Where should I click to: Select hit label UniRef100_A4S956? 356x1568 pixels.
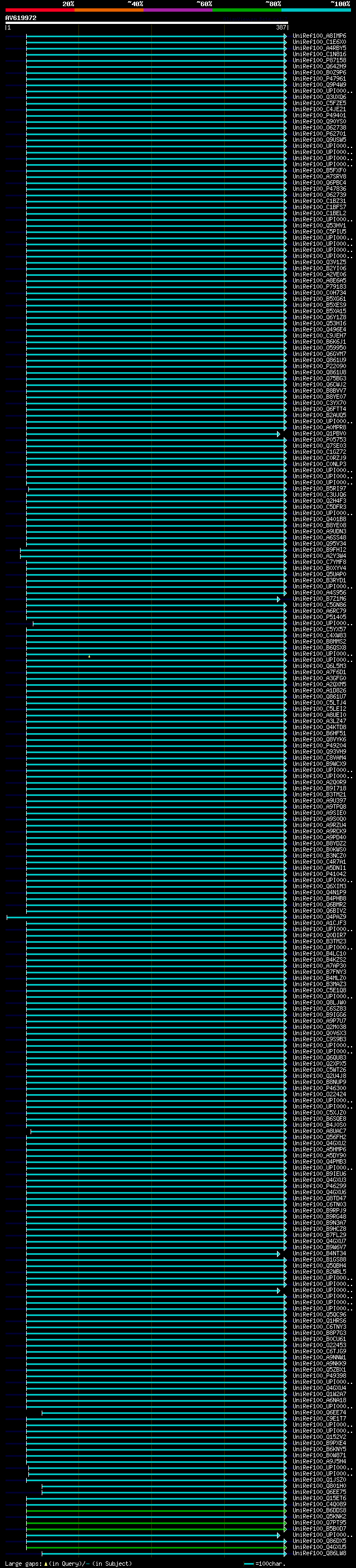click(x=319, y=592)
